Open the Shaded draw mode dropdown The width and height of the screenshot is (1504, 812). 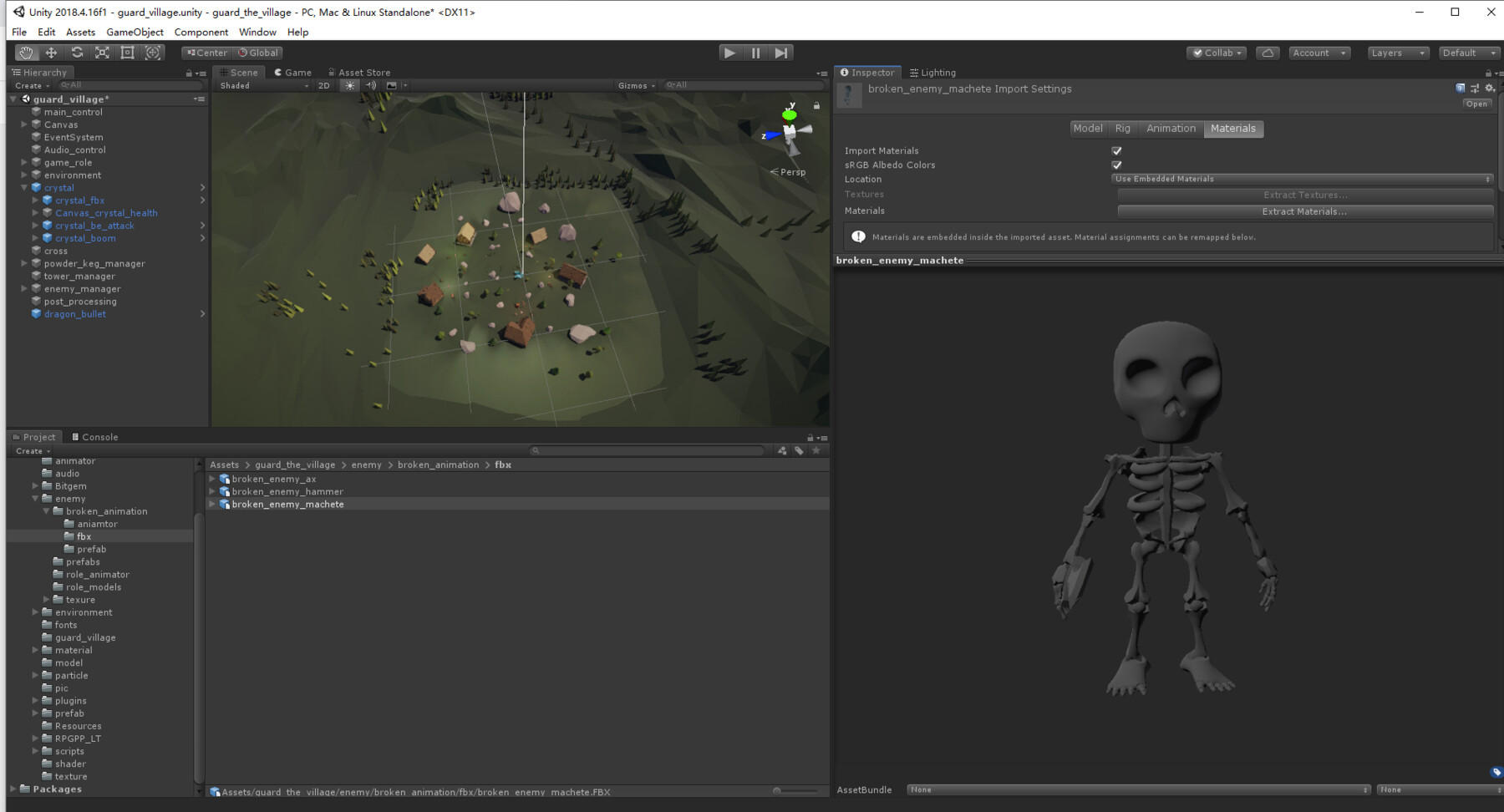(264, 85)
